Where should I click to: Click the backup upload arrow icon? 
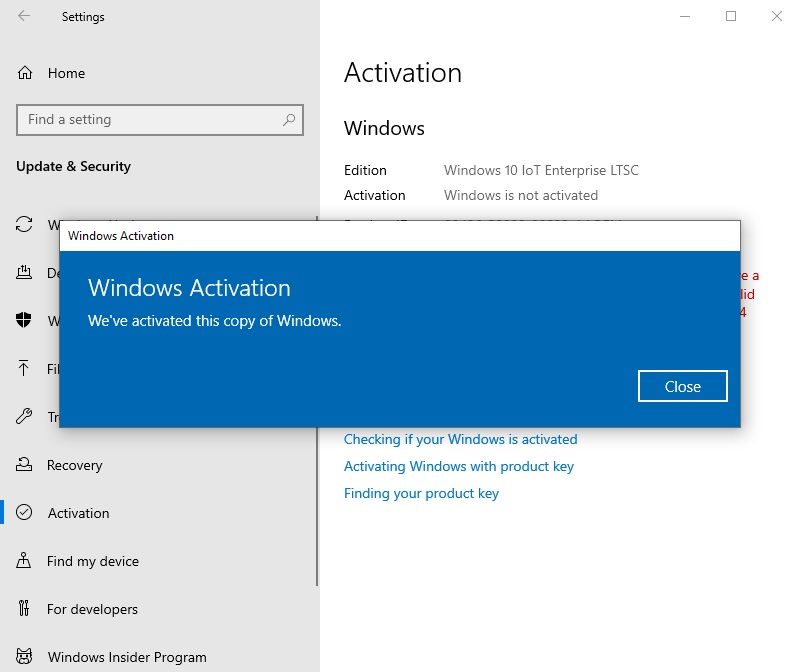coord(25,369)
